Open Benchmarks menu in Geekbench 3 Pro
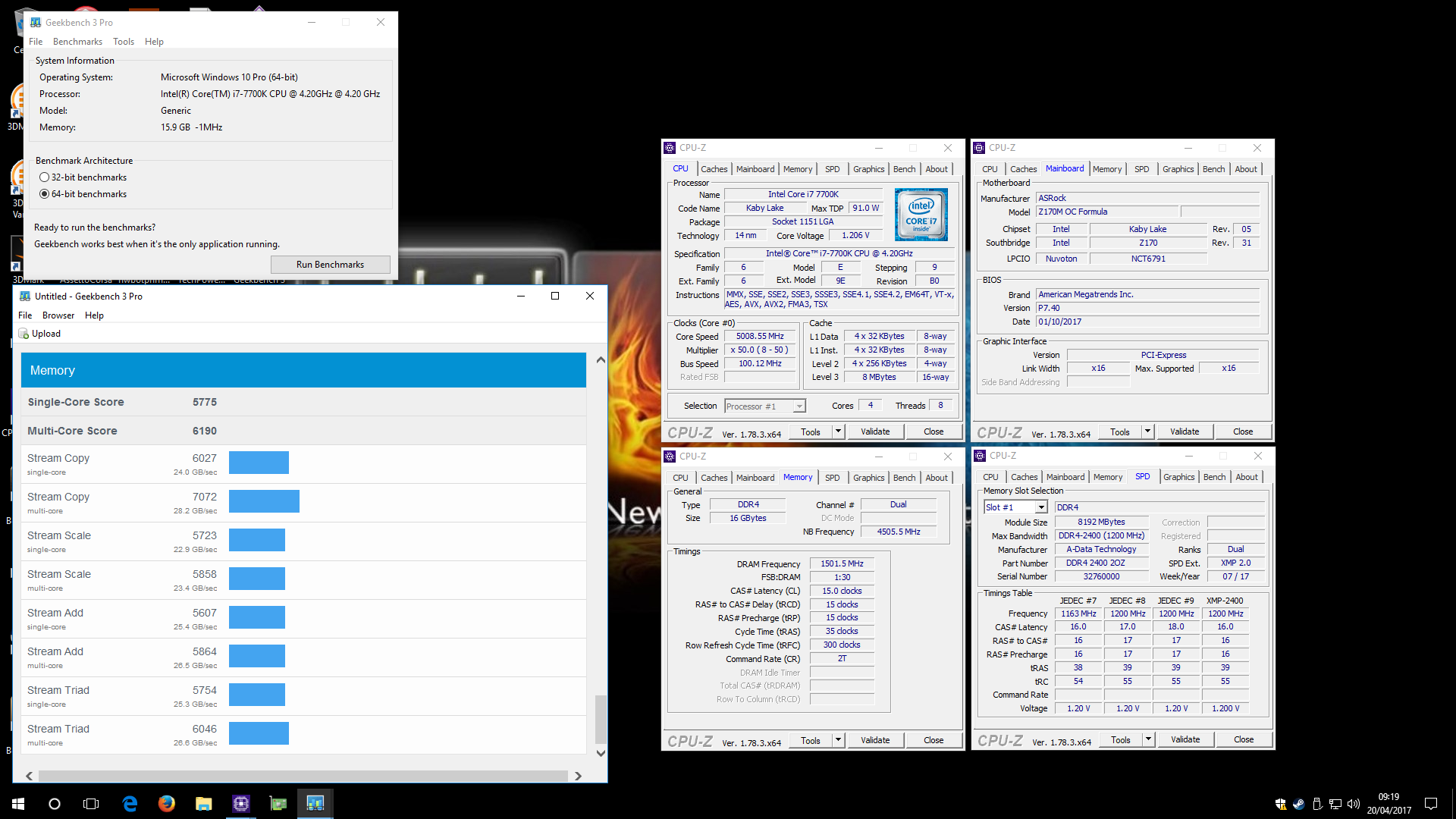The width and height of the screenshot is (1456, 819). (x=77, y=42)
